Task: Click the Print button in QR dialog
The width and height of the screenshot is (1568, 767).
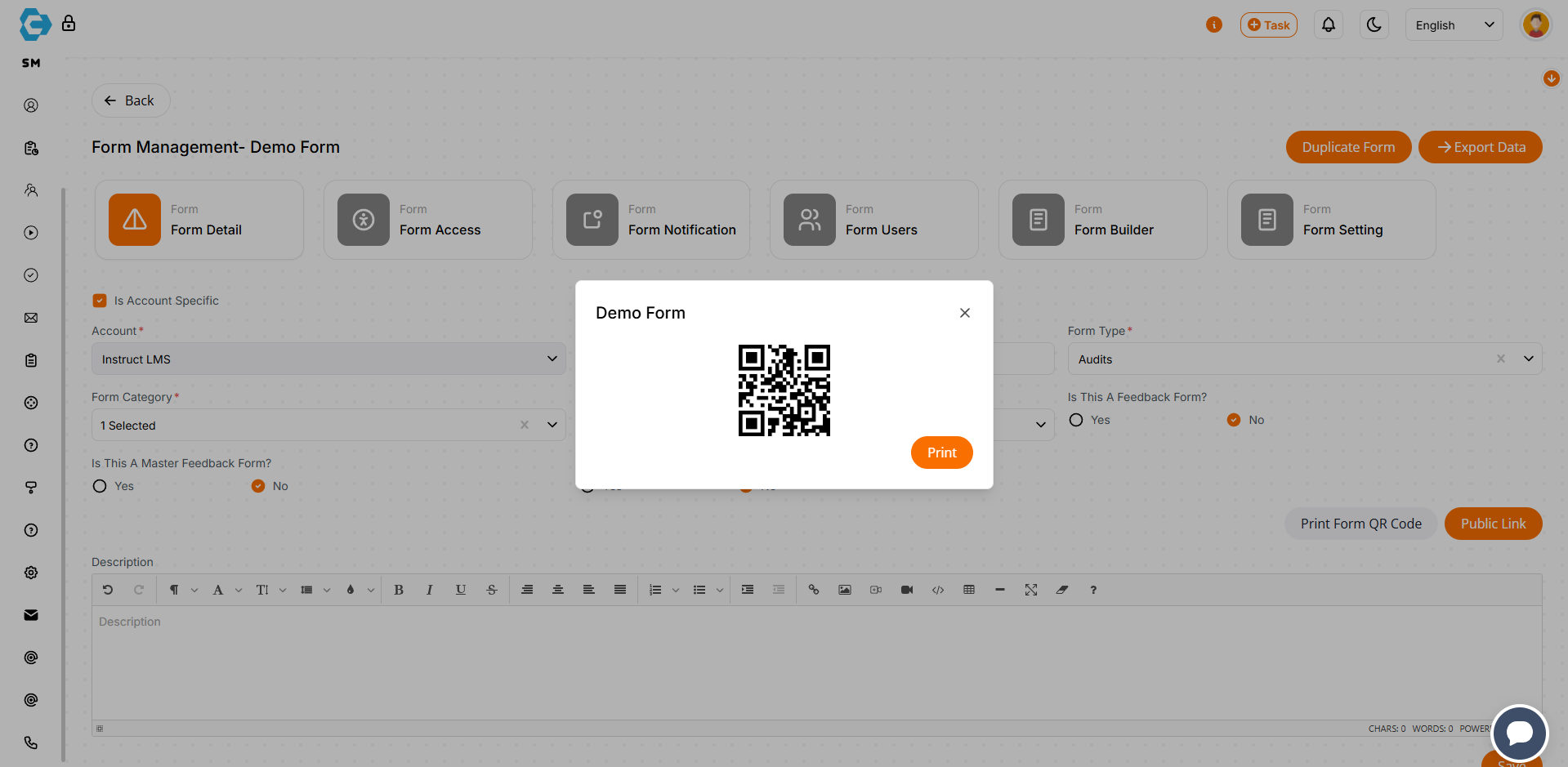Action: (x=941, y=453)
